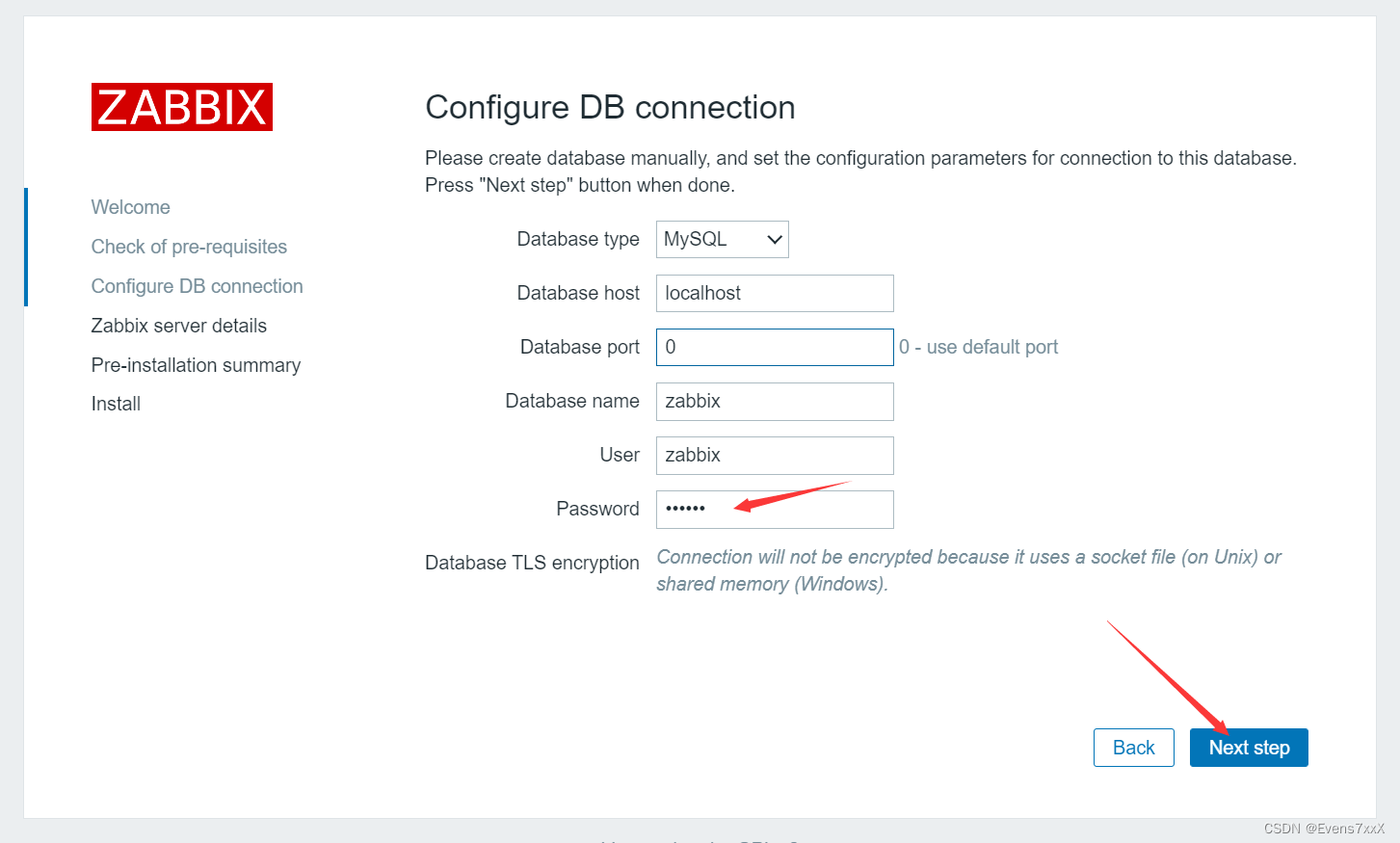Viewport: 1400px width, 843px height.
Task: Click the Back button
Action: click(x=1133, y=747)
